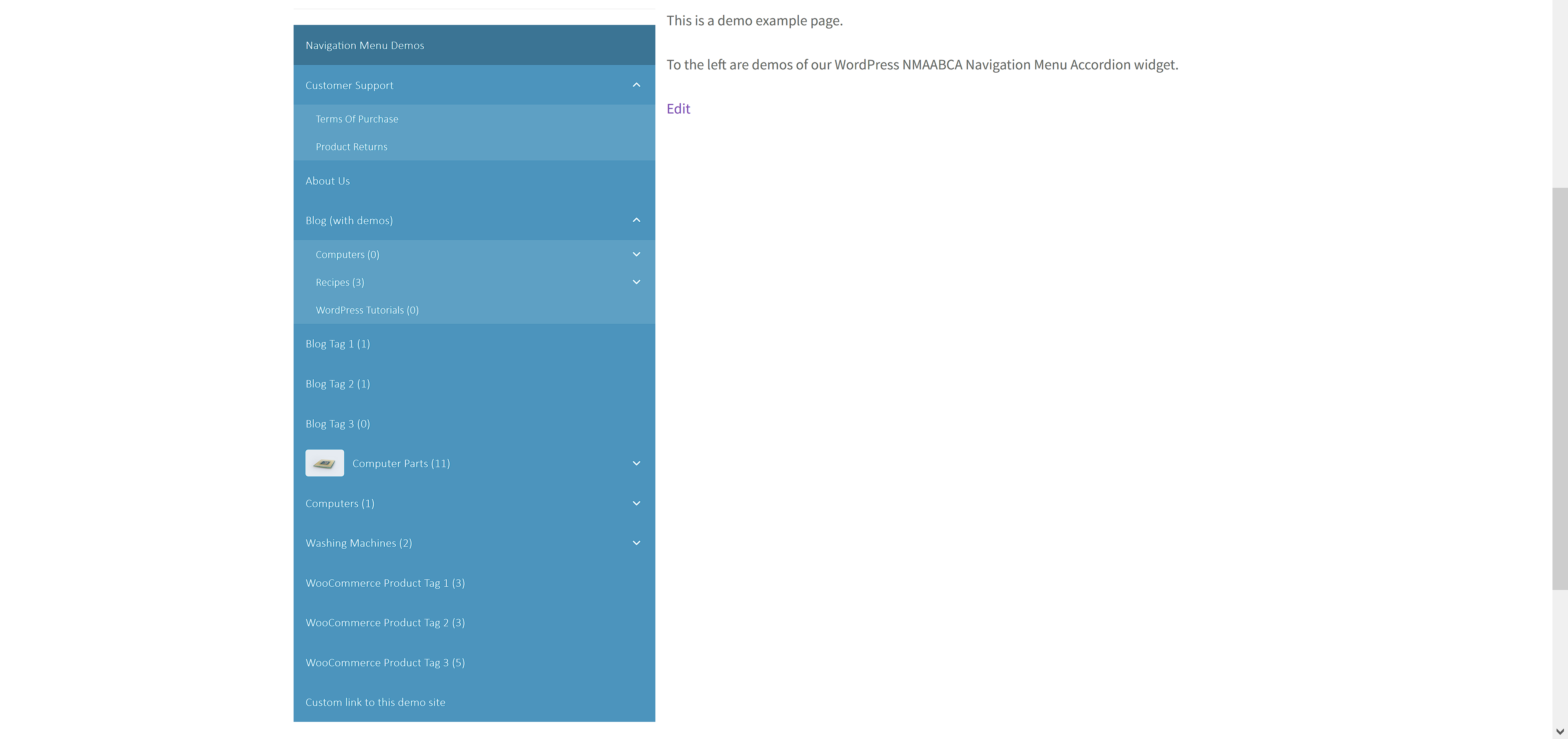Open WordPress Tutorials (0) category
This screenshot has width=1568, height=739.
click(367, 310)
